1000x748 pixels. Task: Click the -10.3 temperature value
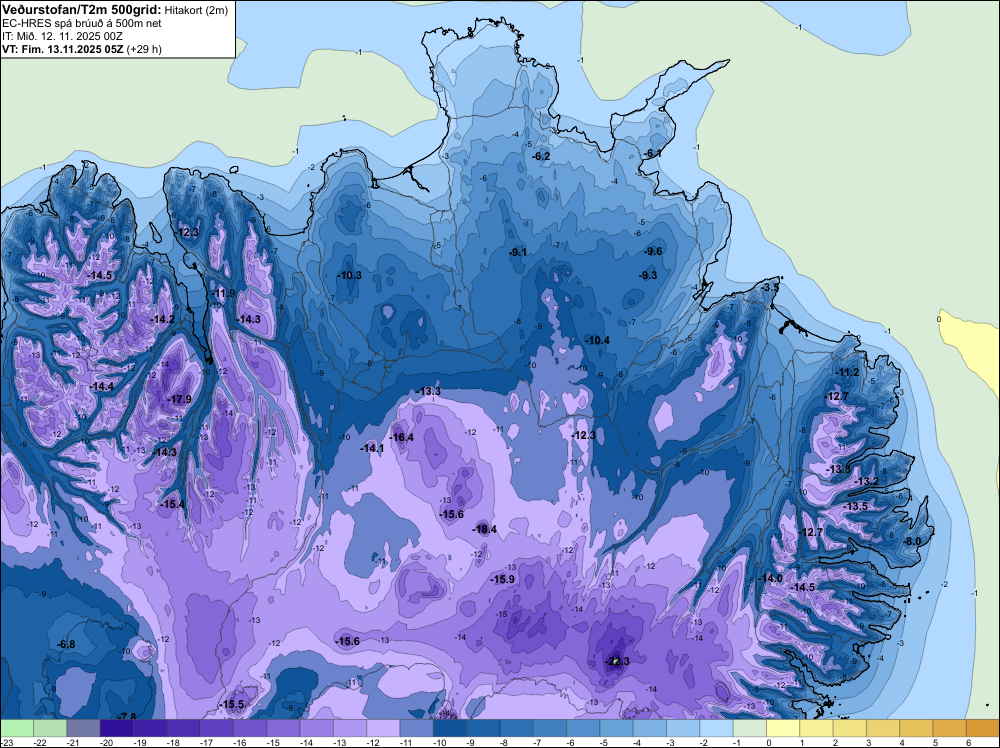point(349,275)
